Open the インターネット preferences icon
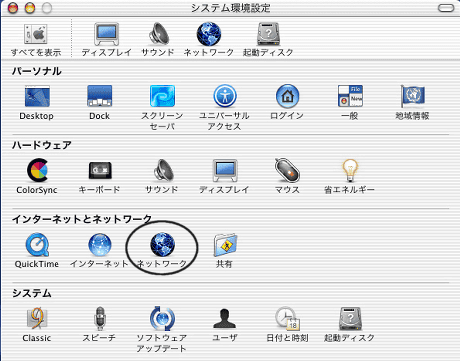 coord(100,245)
